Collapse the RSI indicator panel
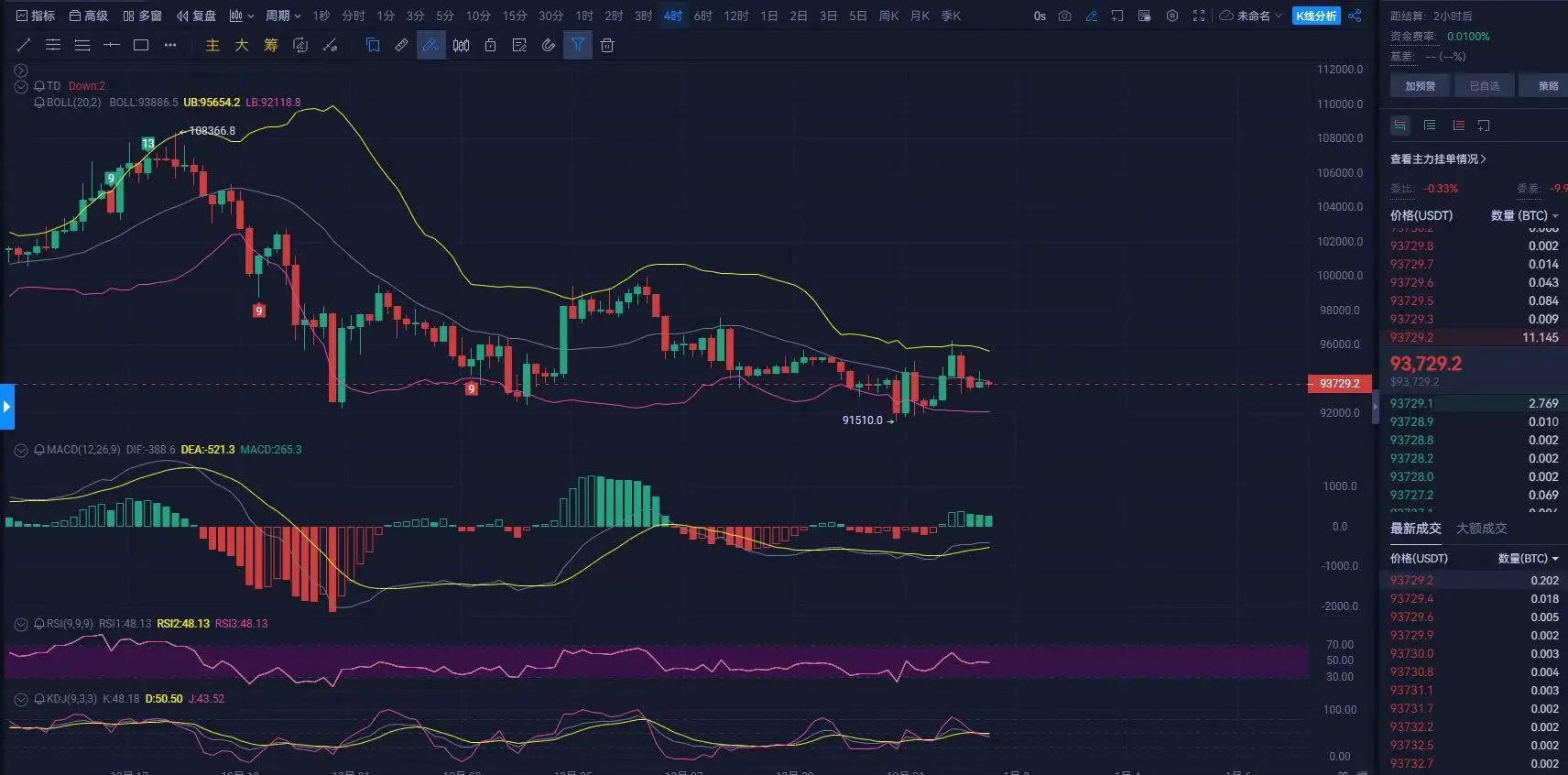This screenshot has height=775, width=1568. point(21,624)
